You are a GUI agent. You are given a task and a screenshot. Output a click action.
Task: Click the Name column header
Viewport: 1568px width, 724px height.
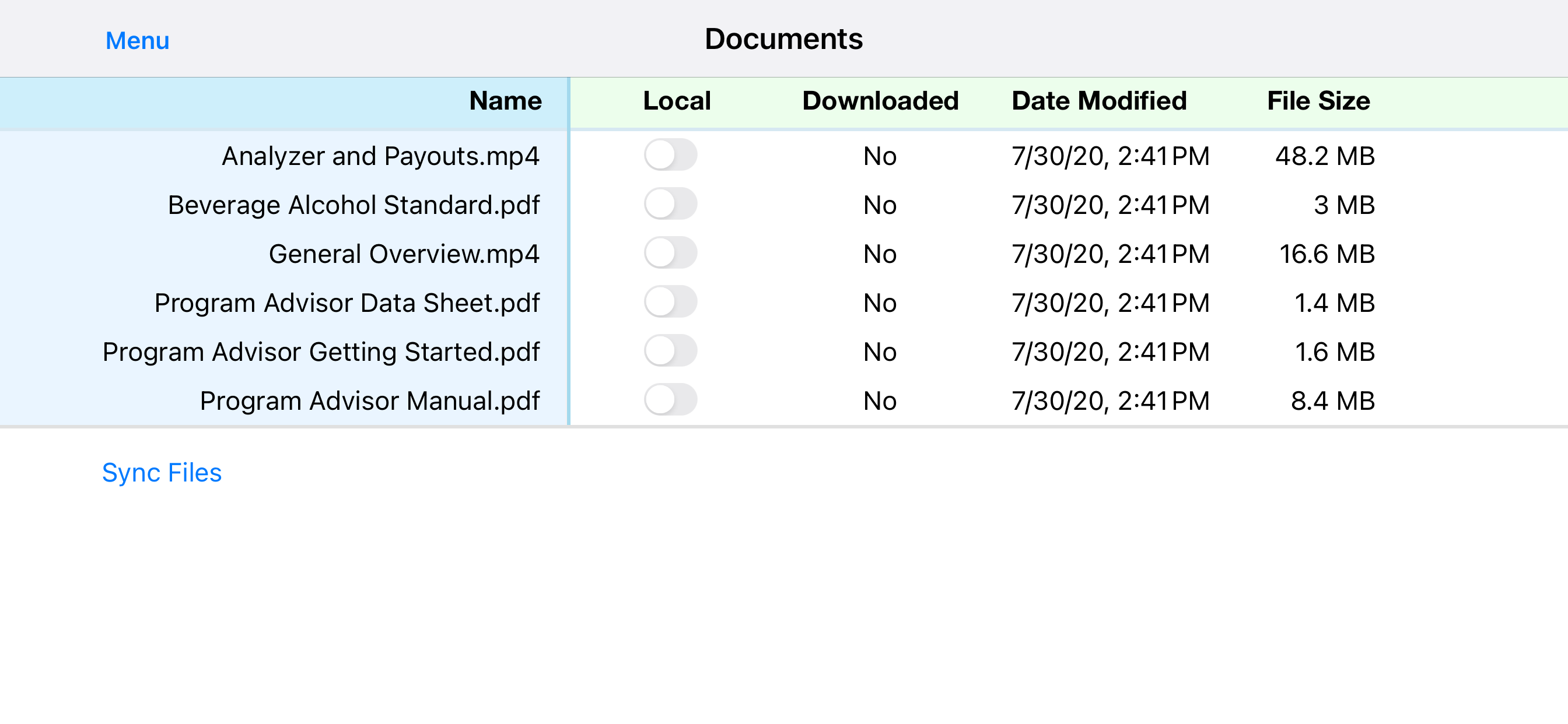(505, 101)
